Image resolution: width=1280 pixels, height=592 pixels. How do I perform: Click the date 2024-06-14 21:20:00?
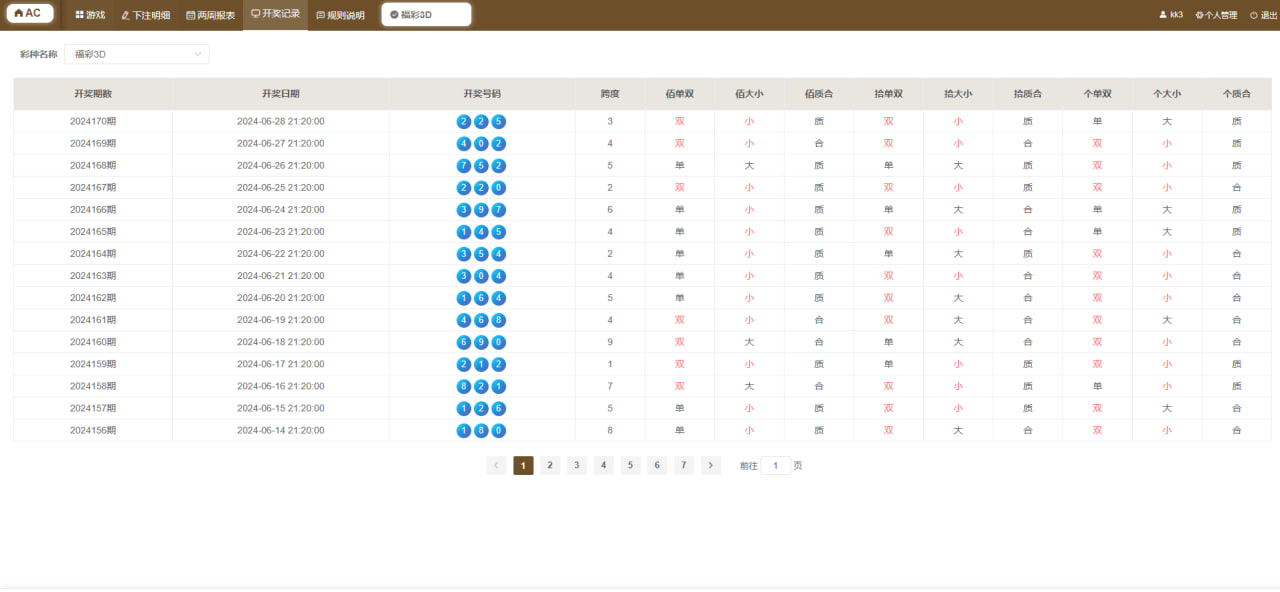[281, 429]
